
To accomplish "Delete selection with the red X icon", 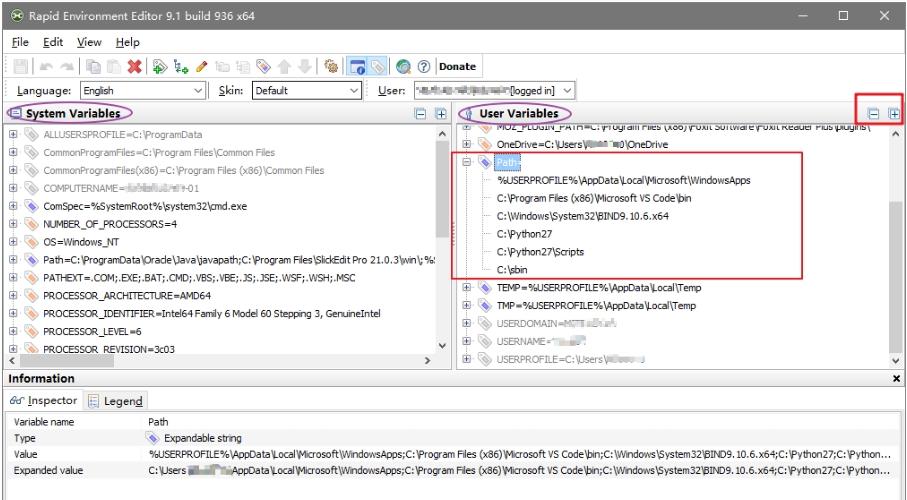I will pyautogui.click(x=135, y=67).
